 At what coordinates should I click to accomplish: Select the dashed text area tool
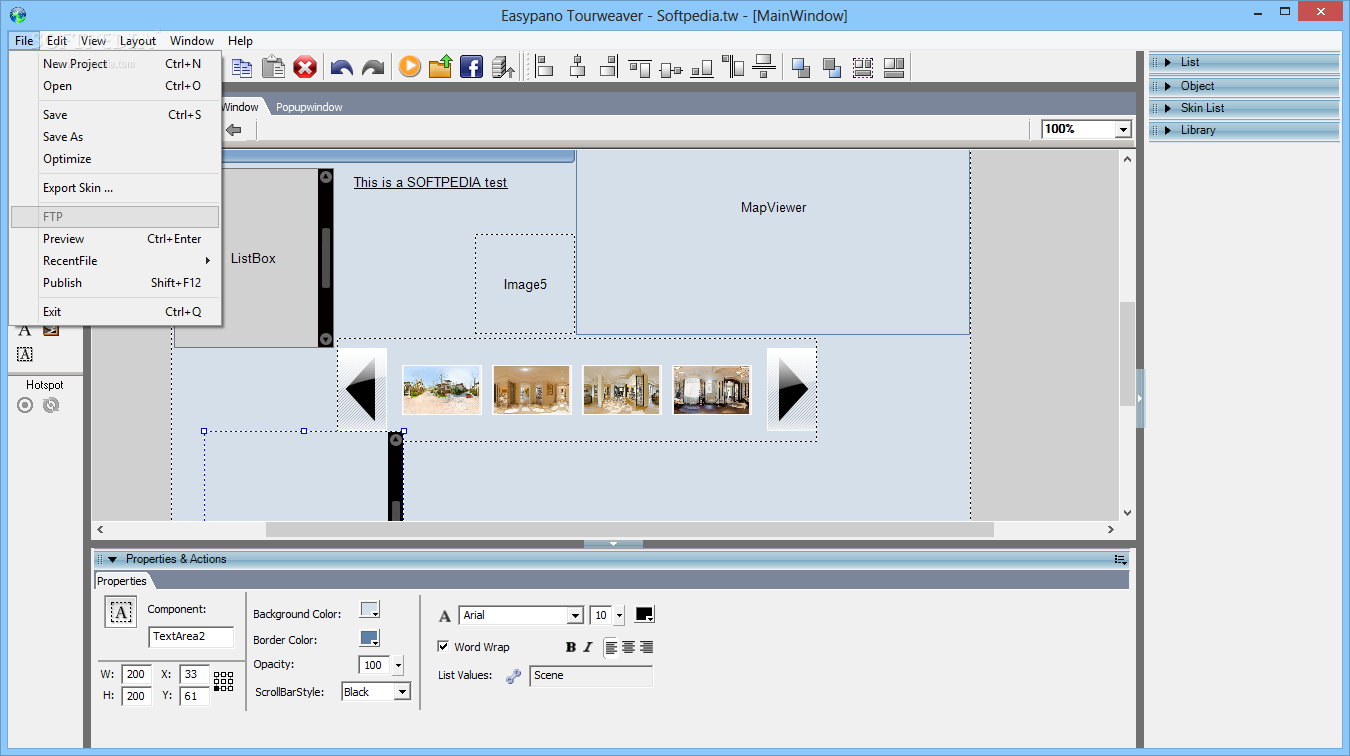click(25, 354)
